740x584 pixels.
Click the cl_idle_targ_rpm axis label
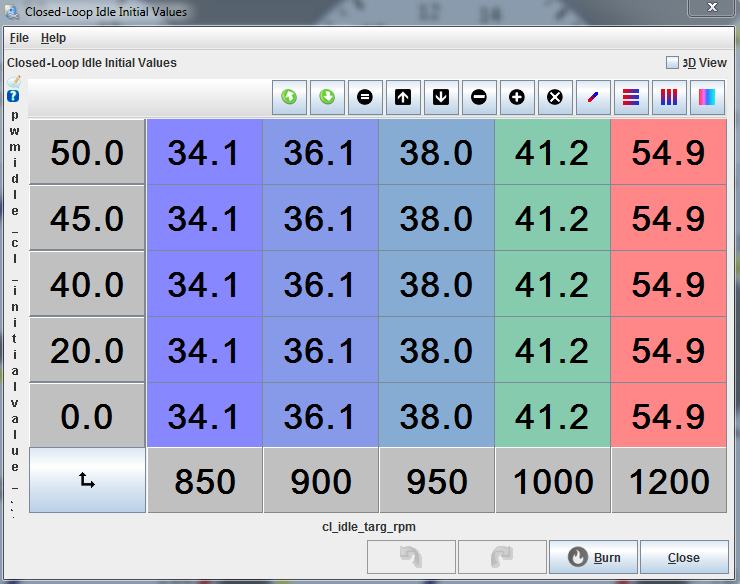click(369, 527)
